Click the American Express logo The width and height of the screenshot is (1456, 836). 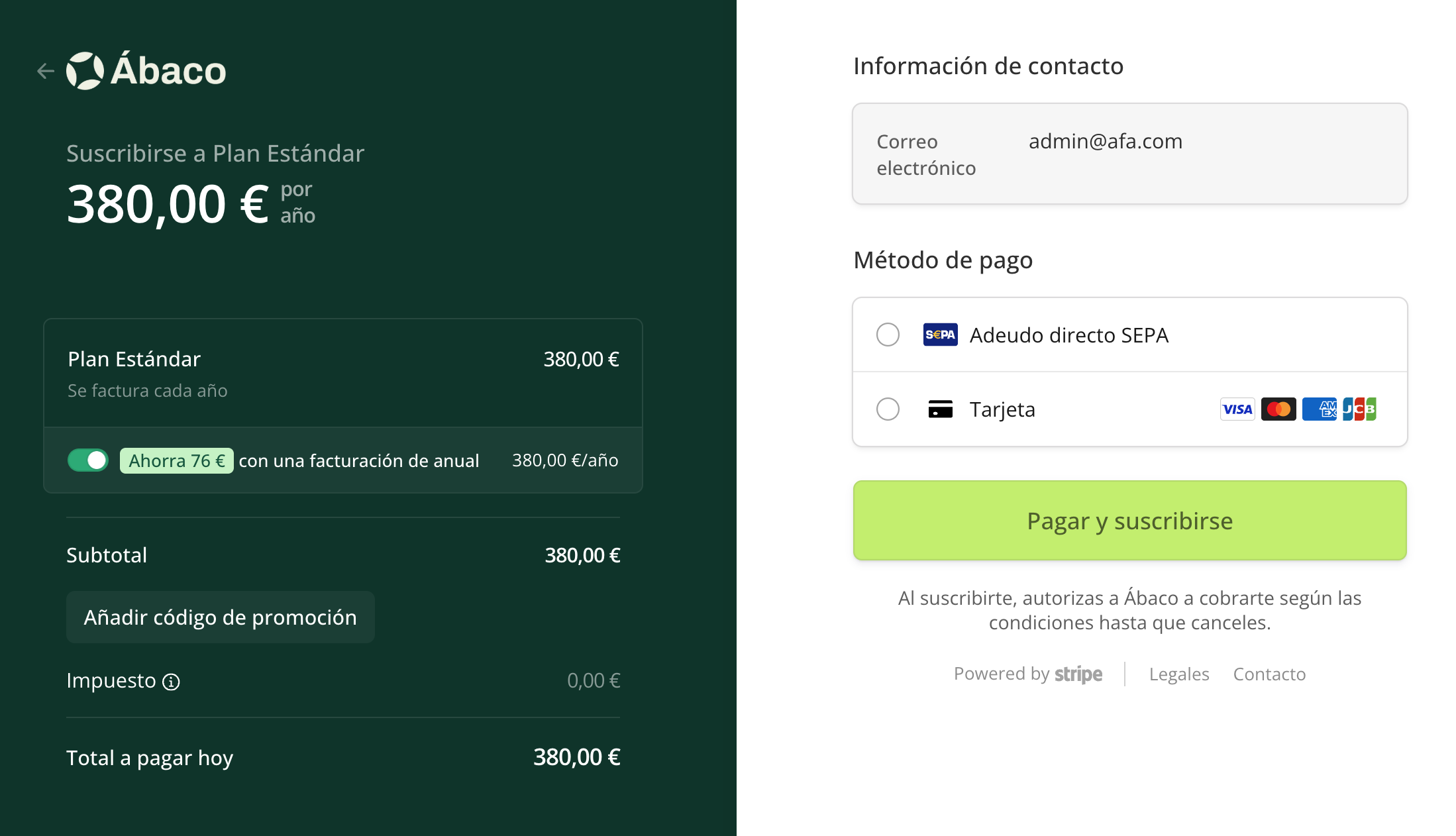click(1319, 409)
